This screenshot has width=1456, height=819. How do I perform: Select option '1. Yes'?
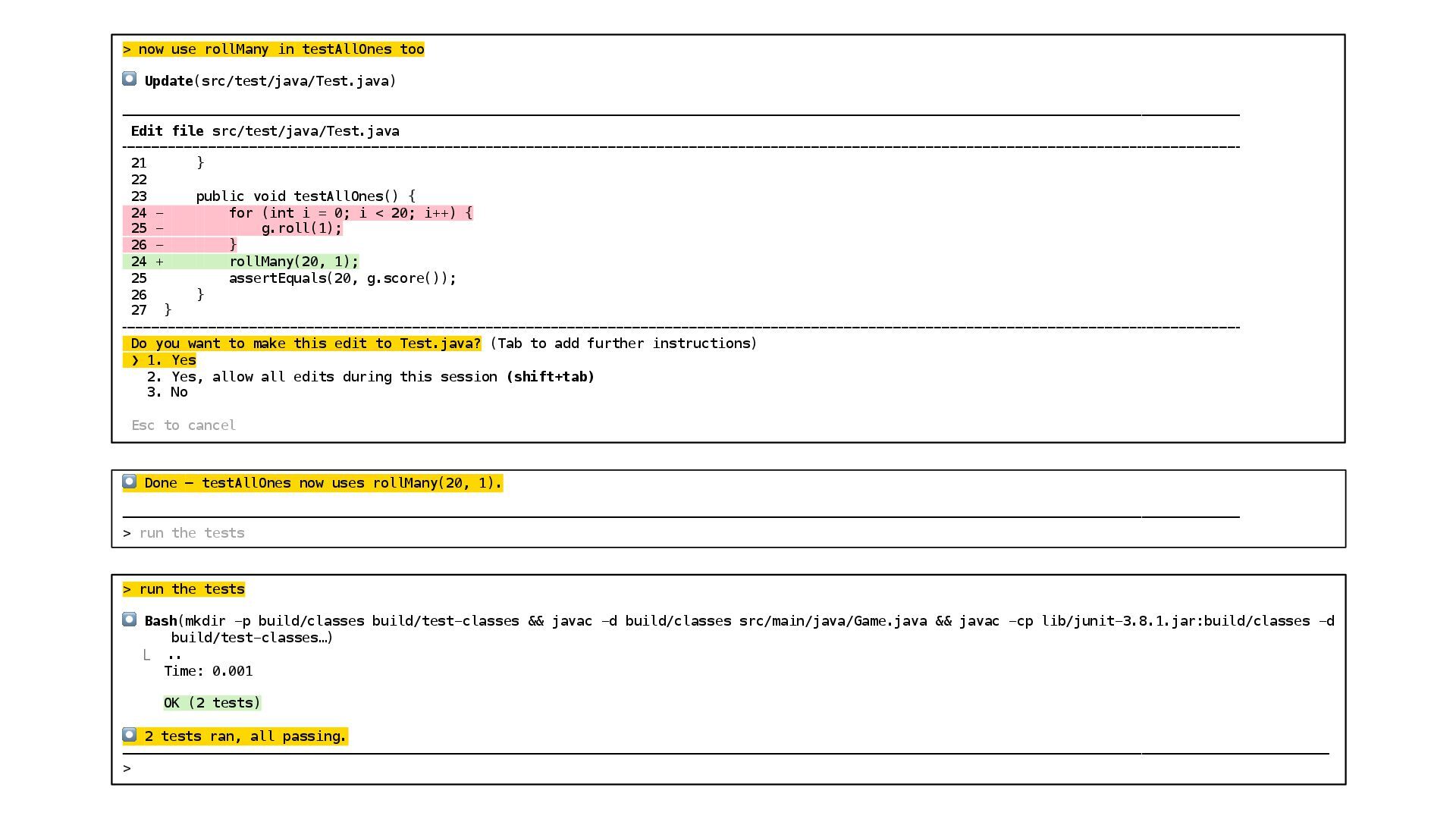pos(171,360)
